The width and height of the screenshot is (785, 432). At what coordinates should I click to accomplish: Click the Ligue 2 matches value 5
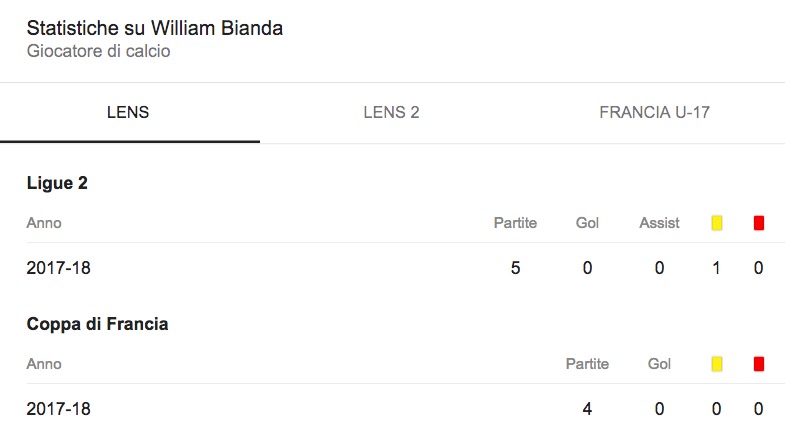(x=515, y=268)
